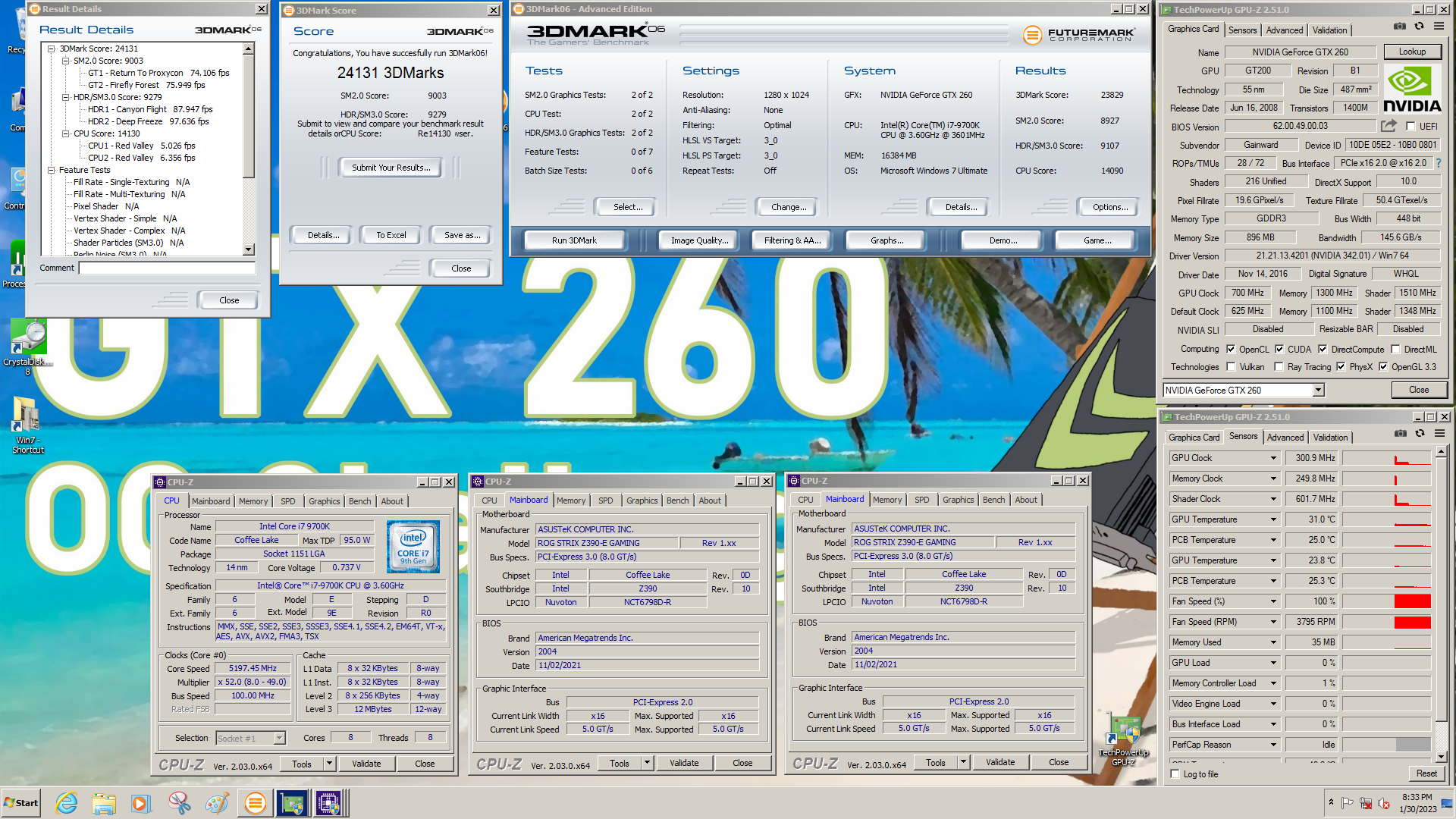Image resolution: width=1456 pixels, height=819 pixels.
Task: Open Validation tab in Sensors GPU-Z window
Action: click(x=1330, y=438)
